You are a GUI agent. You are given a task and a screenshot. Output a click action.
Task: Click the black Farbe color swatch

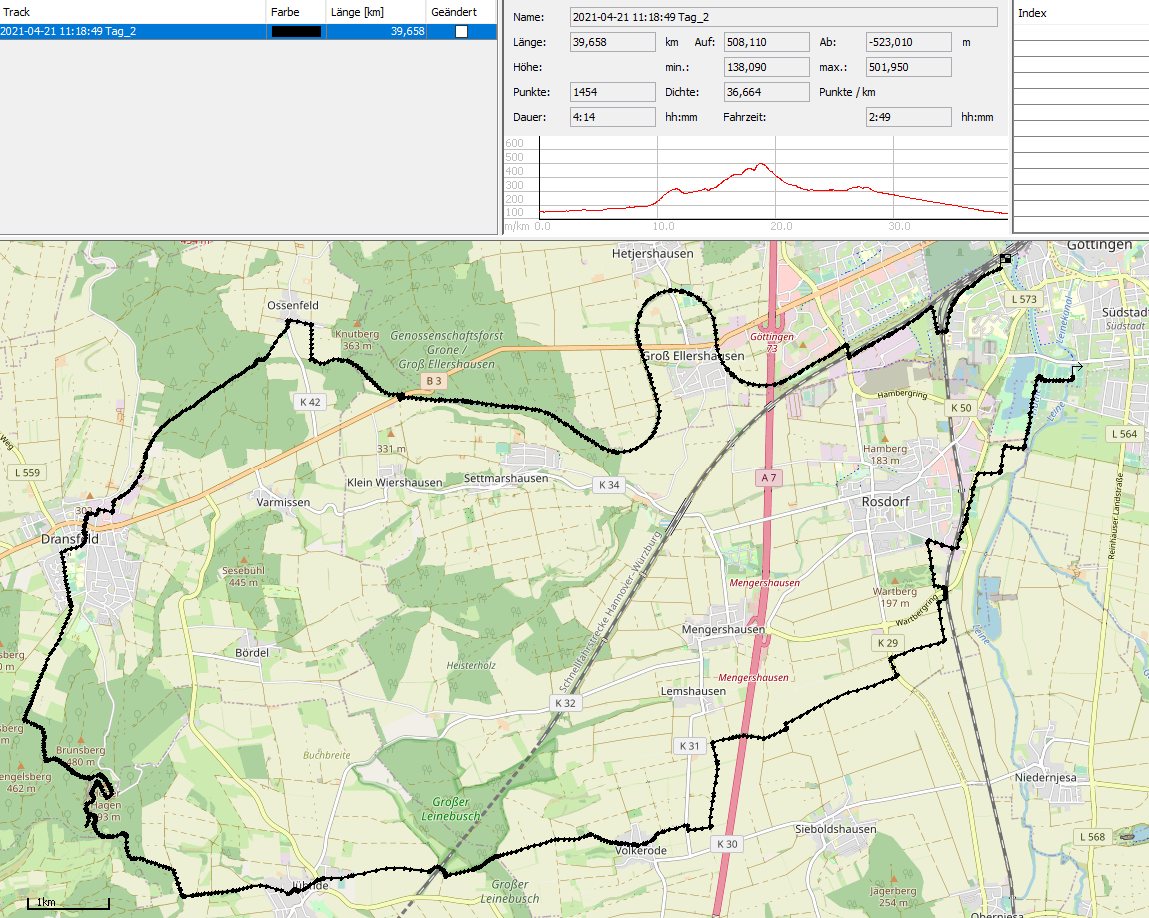coord(296,31)
